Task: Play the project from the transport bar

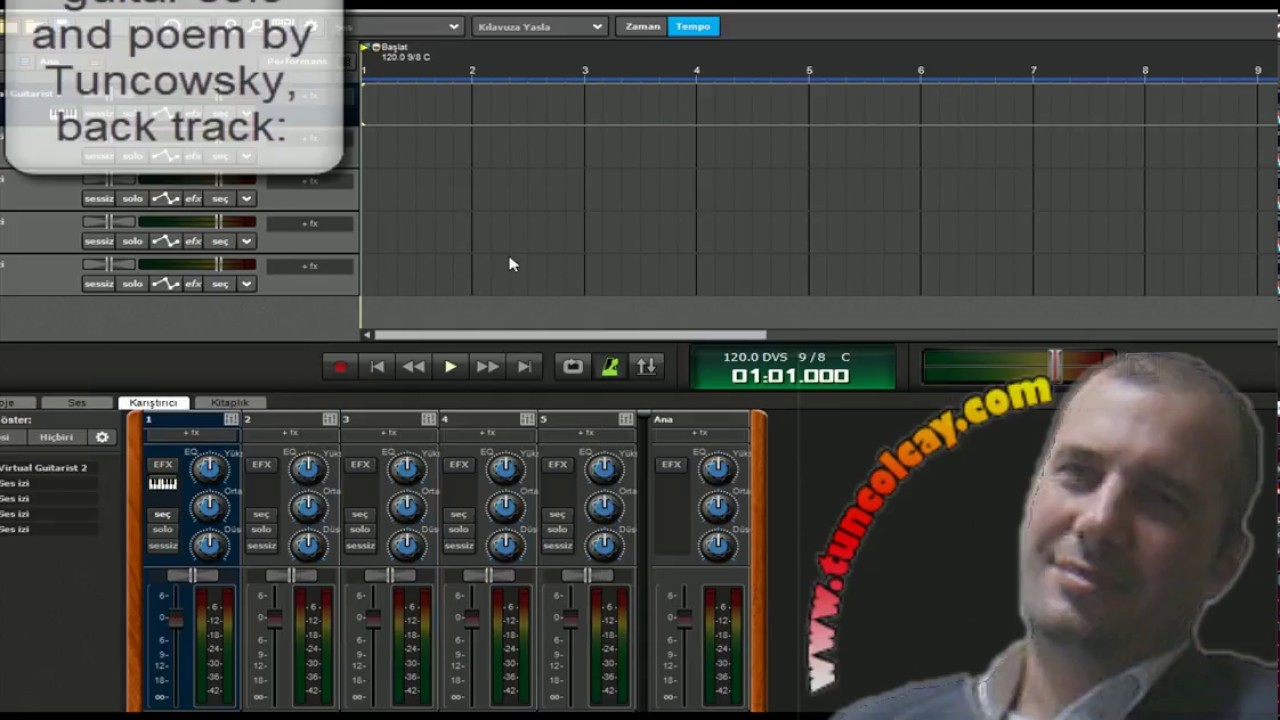Action: click(450, 367)
